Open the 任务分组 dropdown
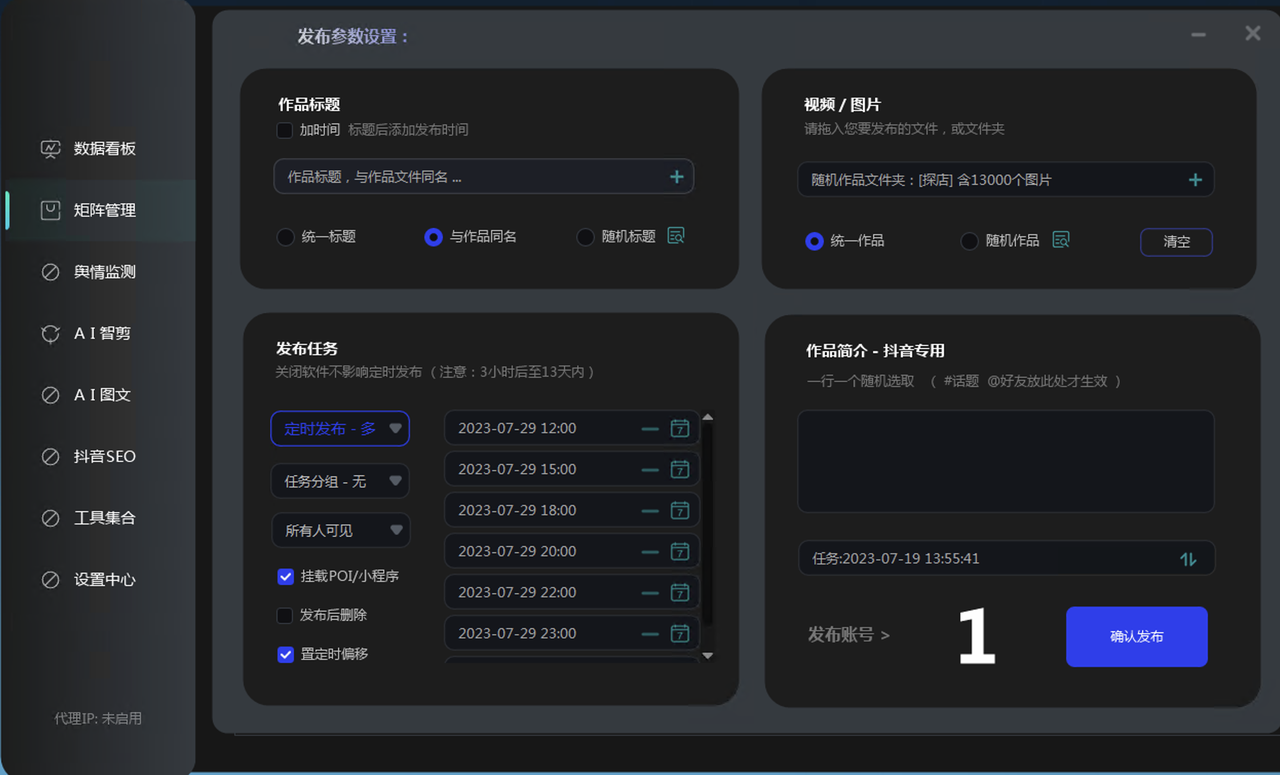Viewport: 1280px width, 775px height. coord(340,481)
